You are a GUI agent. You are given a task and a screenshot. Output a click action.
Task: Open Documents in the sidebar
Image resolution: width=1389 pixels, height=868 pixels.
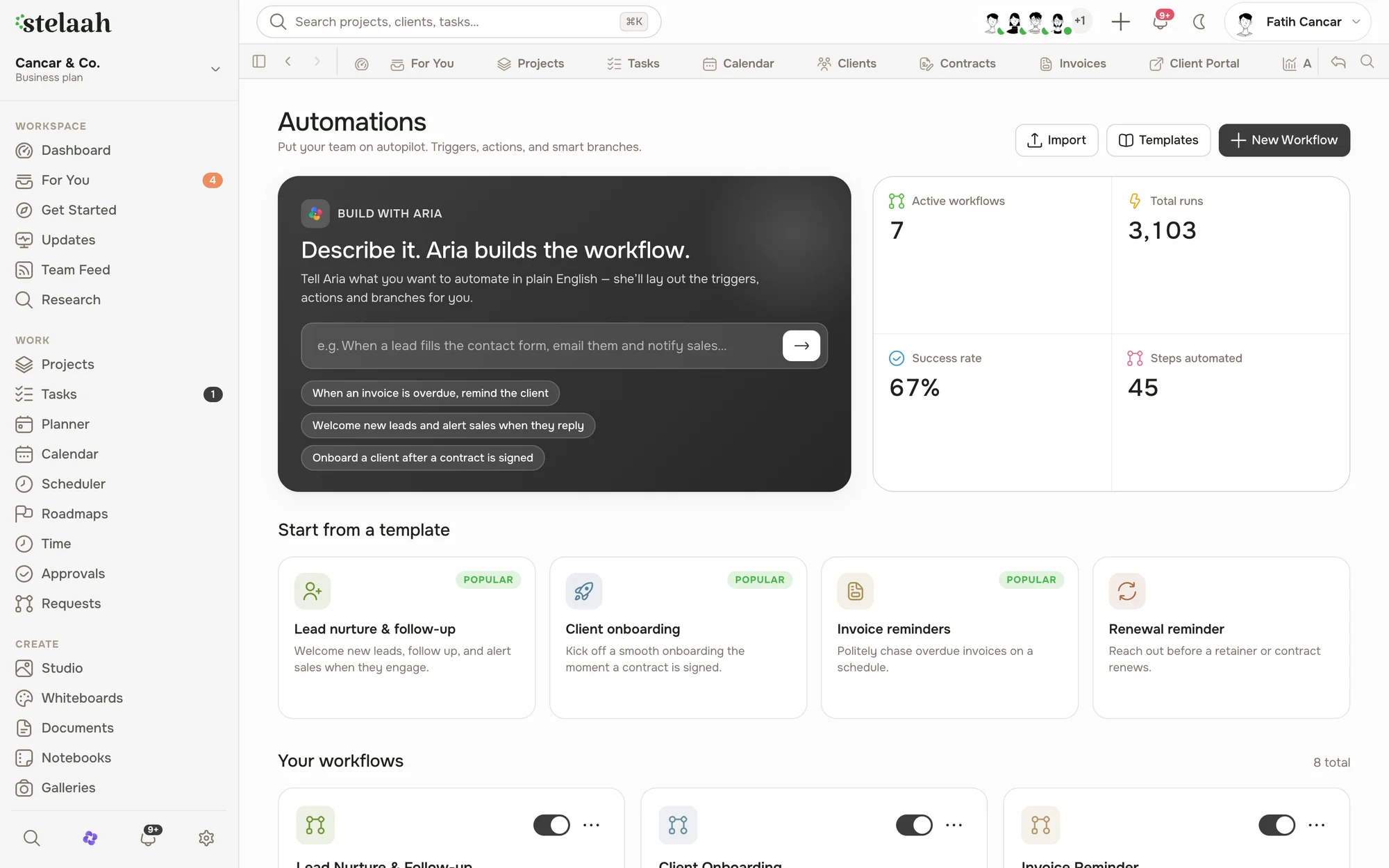pos(119,727)
